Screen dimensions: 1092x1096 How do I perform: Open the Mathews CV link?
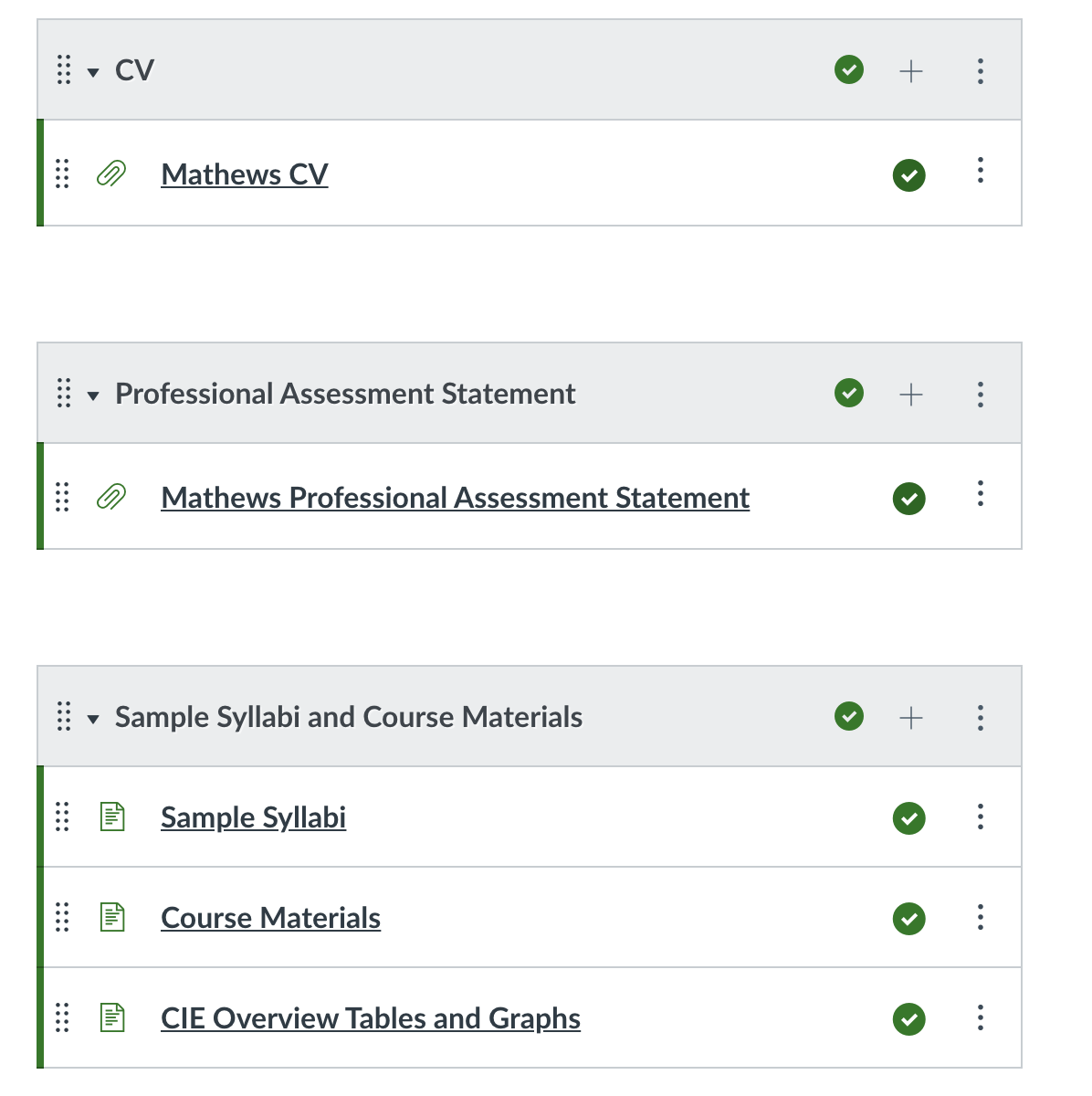245,174
